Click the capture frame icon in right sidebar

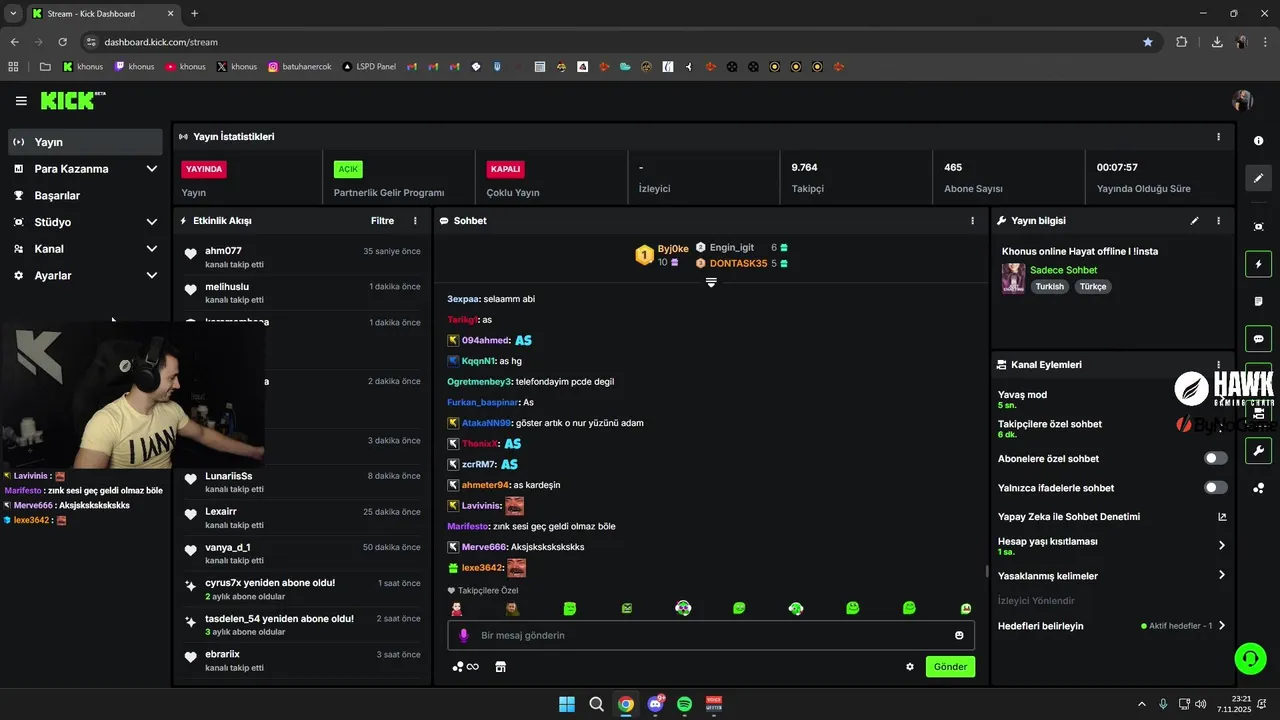[x=1259, y=227]
